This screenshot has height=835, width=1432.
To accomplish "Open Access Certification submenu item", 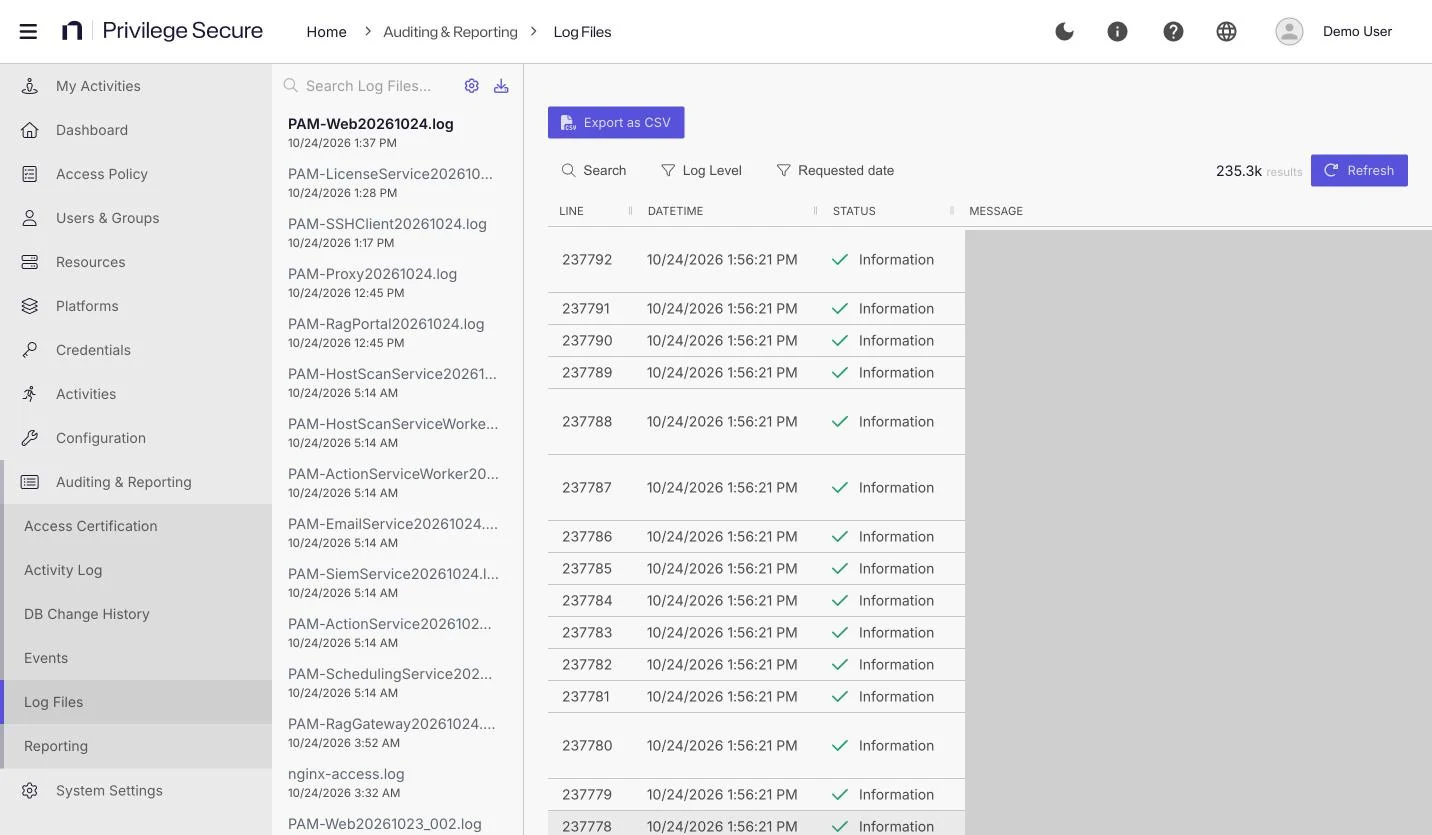I will pos(136,526).
